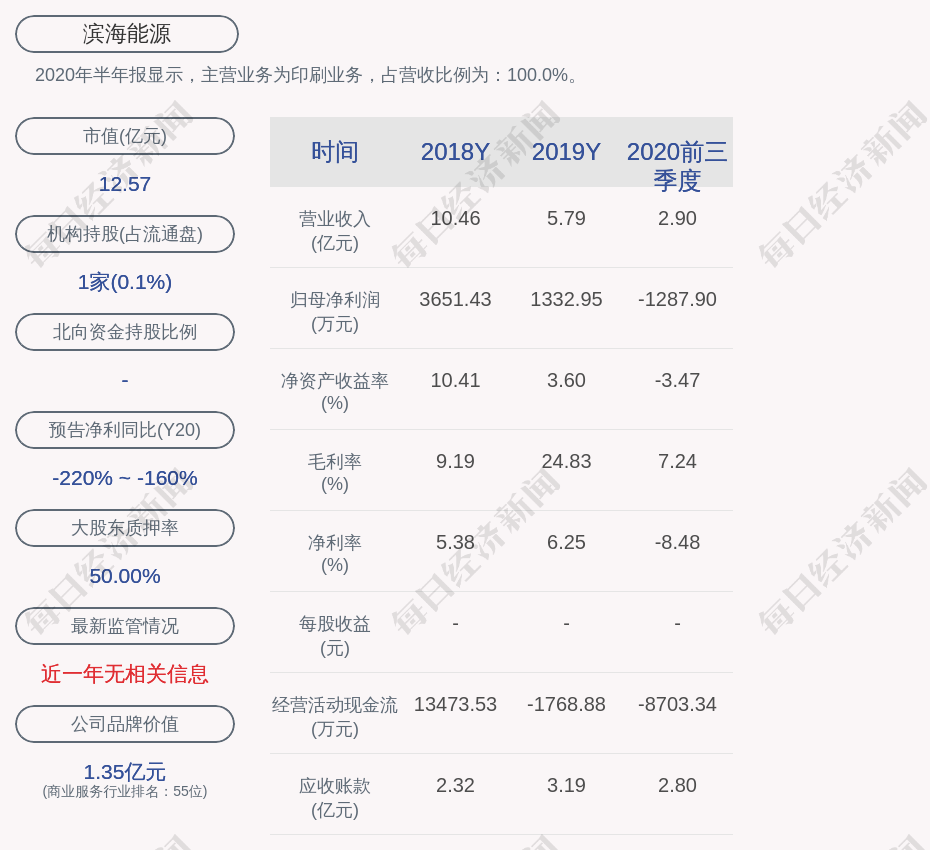Viewport: 930px width, 850px height.
Task: Click the 1.35亿元 brand value
Action: point(124,771)
